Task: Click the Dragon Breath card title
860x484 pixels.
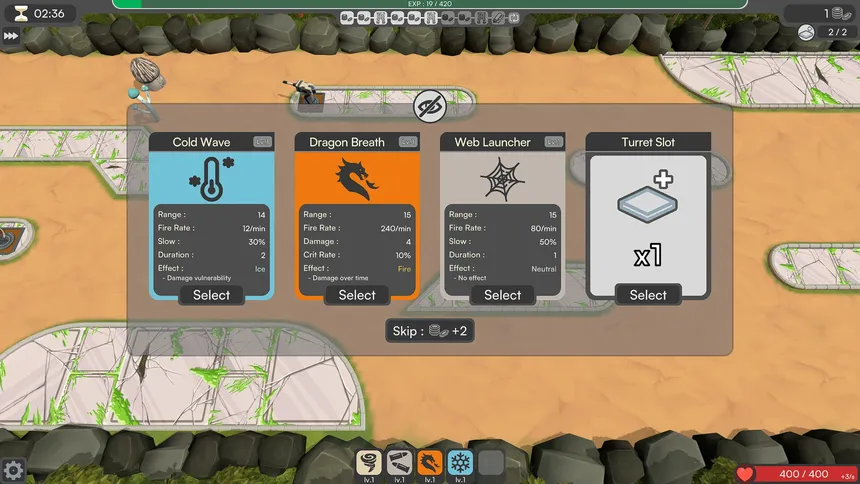Action: (x=347, y=142)
